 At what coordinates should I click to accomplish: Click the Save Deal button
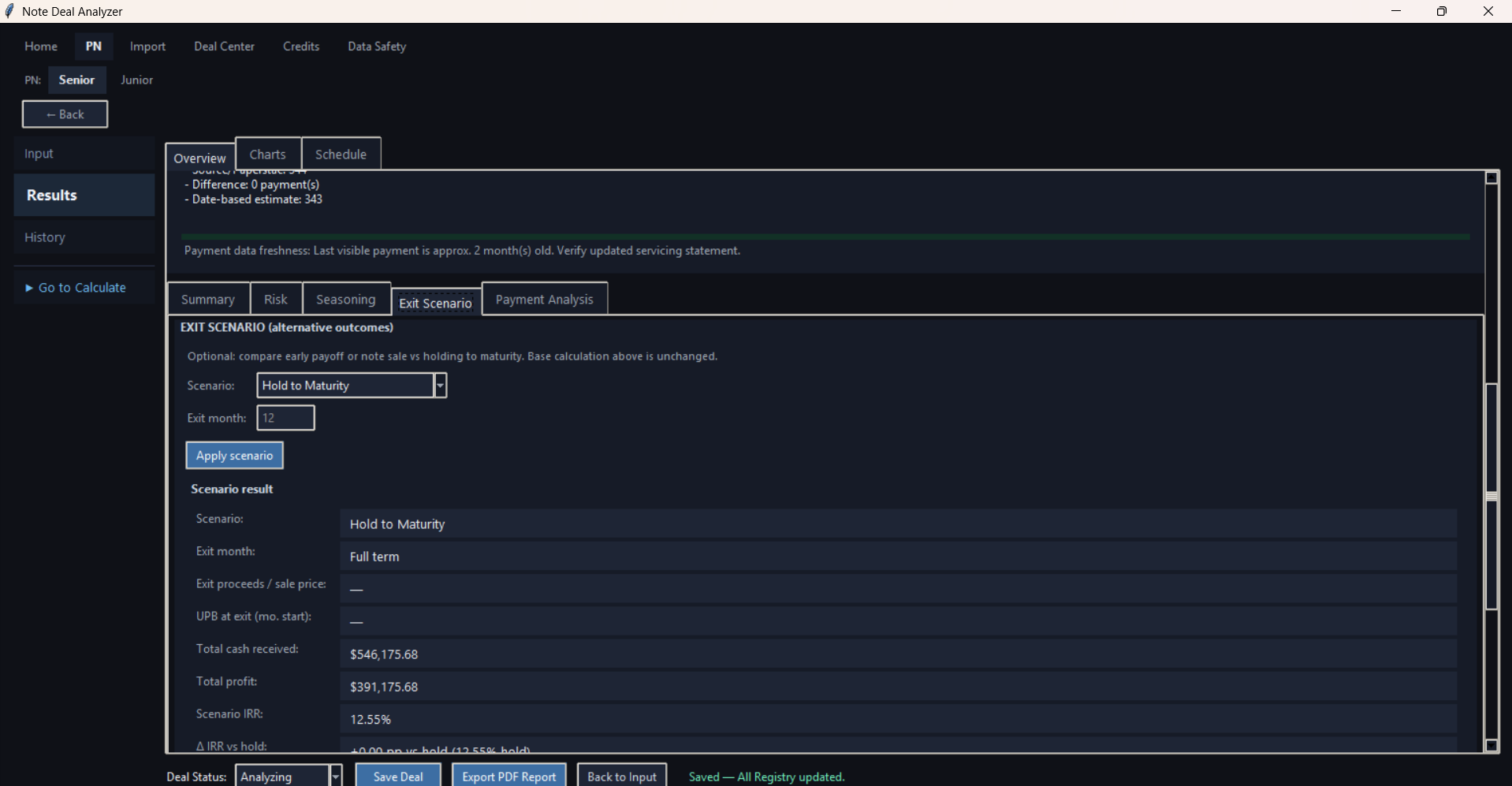click(398, 777)
